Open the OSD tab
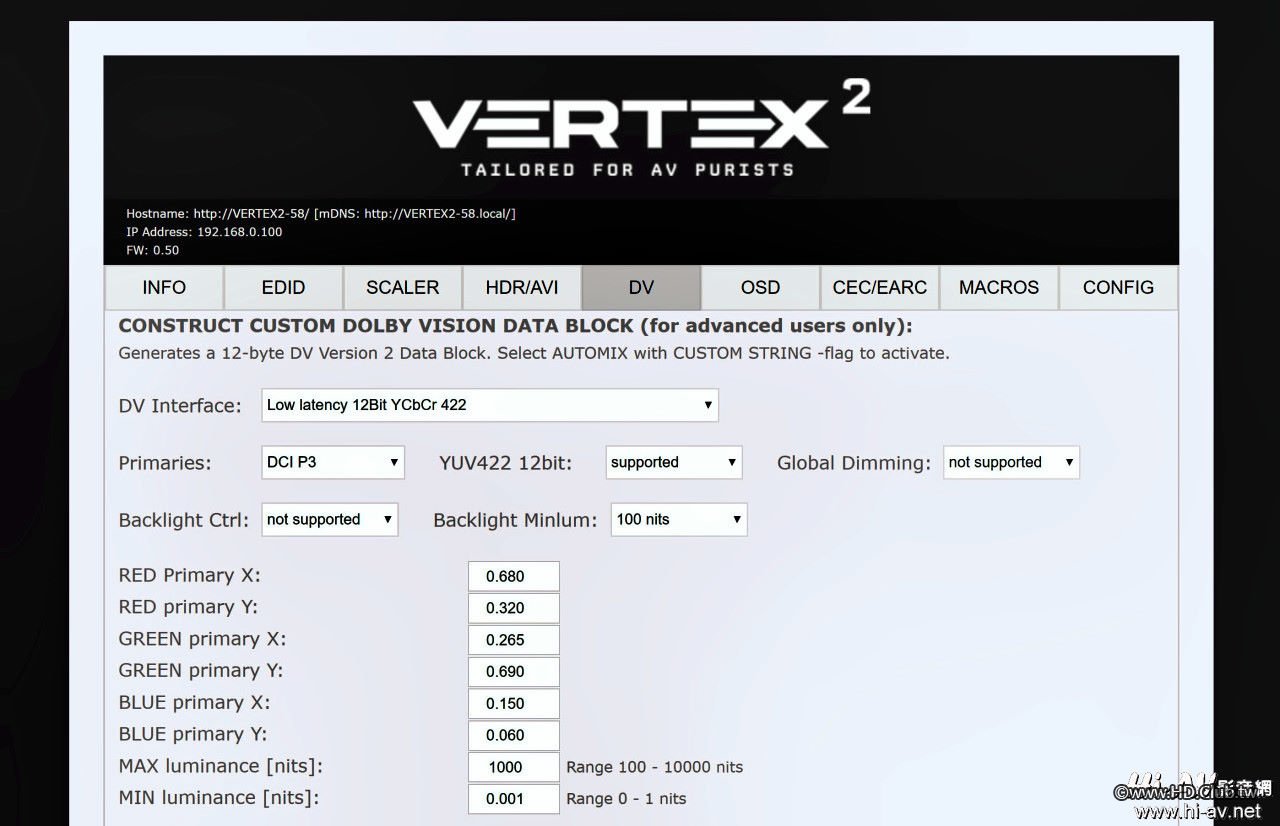Viewport: 1280px width, 826px height. pyautogui.click(x=760, y=287)
